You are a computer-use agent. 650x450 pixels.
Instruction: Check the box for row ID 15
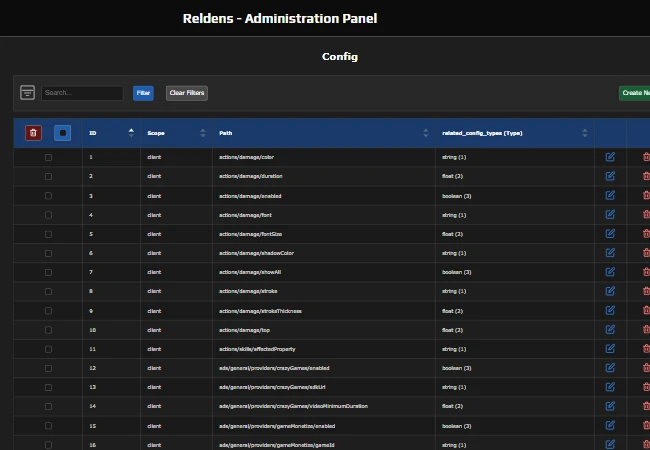49,426
